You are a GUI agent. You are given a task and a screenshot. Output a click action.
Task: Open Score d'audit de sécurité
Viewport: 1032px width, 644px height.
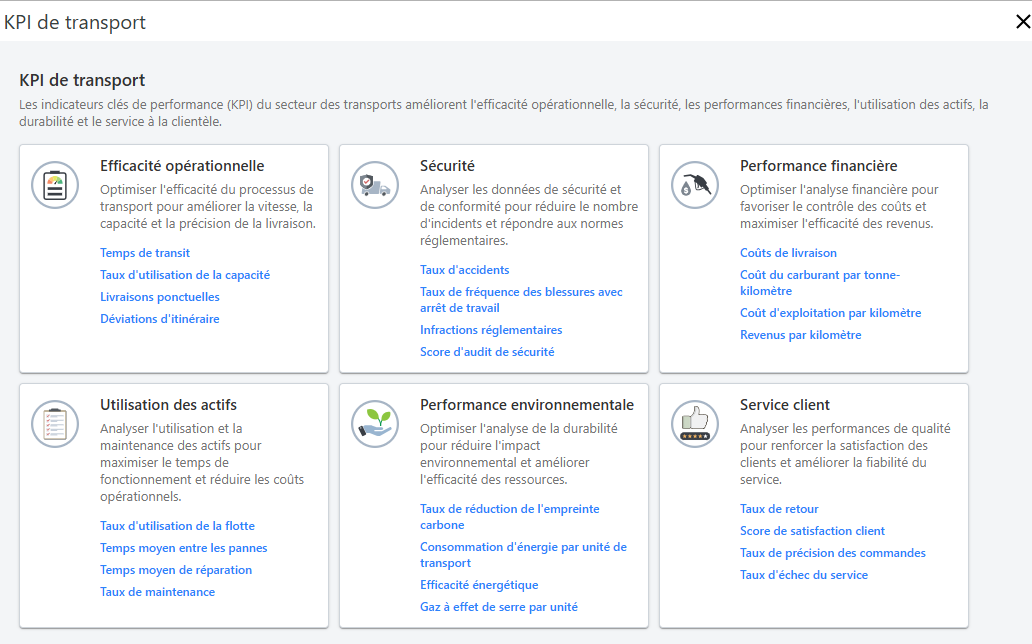pyautogui.click(x=487, y=352)
